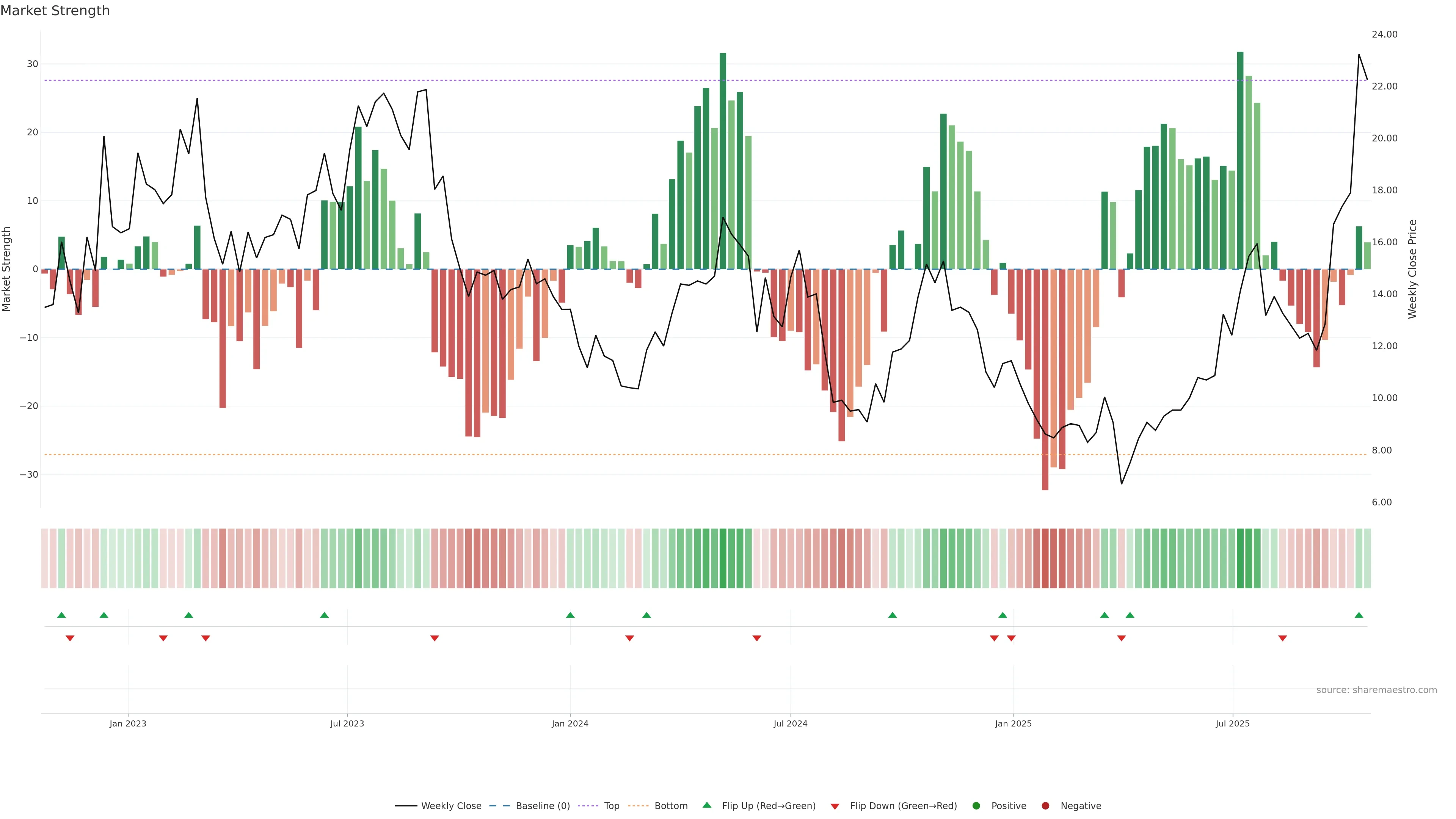Click the green Positive circle legend icon
The image size is (1456, 819).
click(976, 805)
